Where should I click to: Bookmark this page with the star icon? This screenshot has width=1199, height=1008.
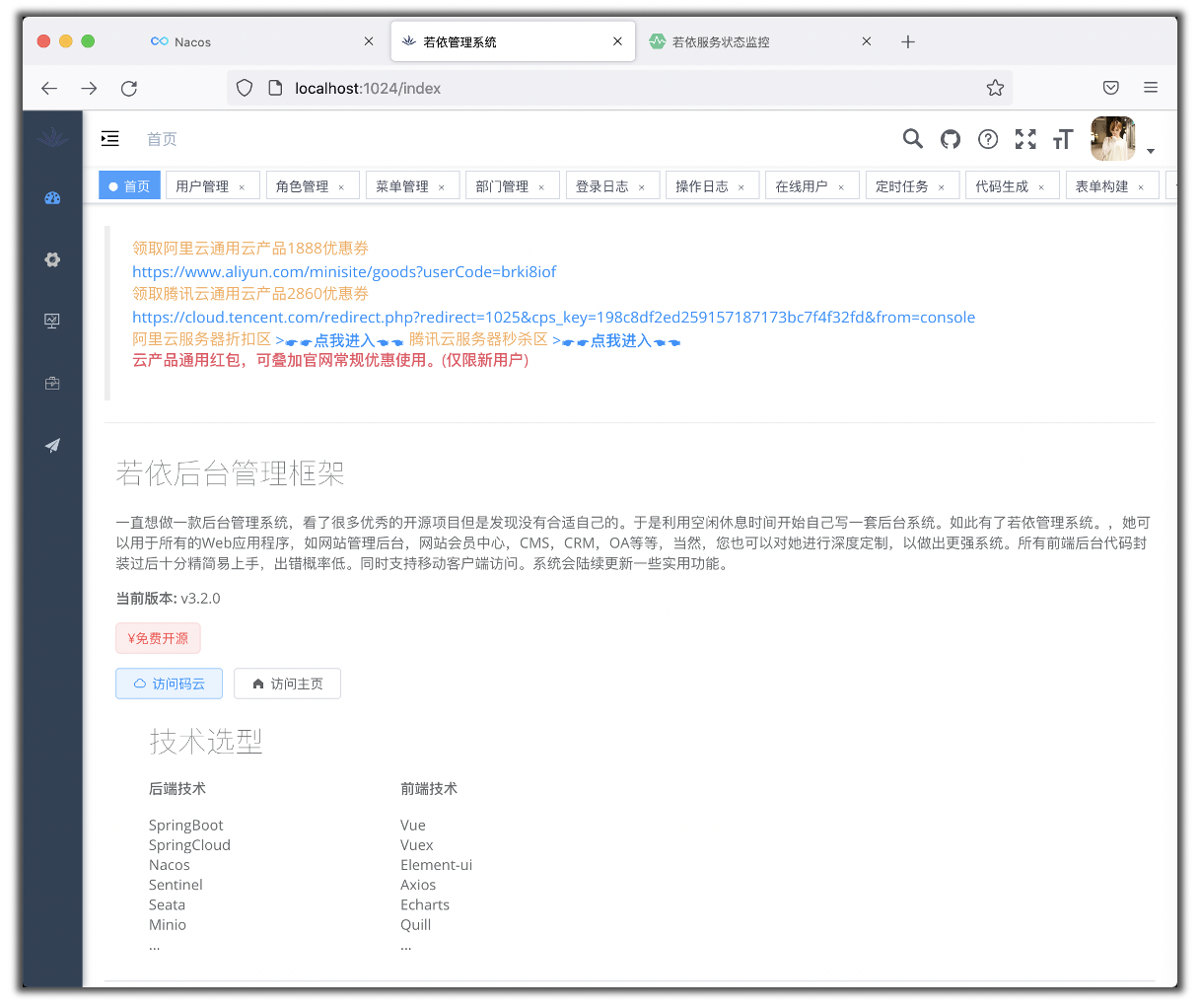pos(996,88)
